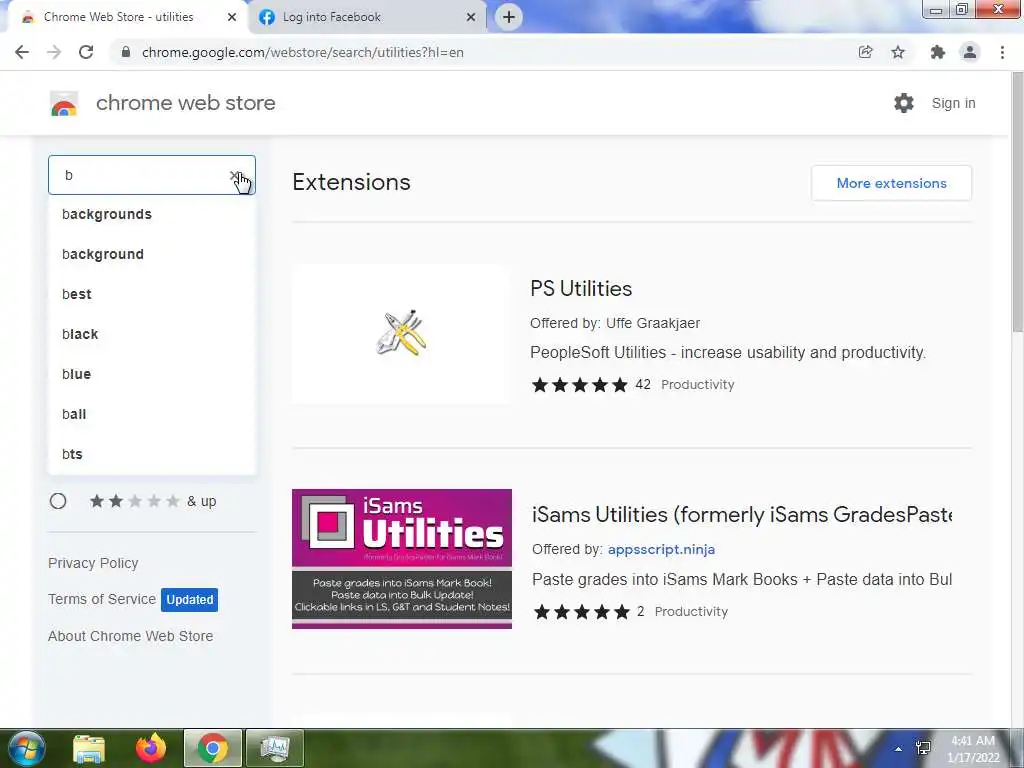Screen dimensions: 1024x768
Task: Open the Privacy Policy link
Action: point(93,563)
